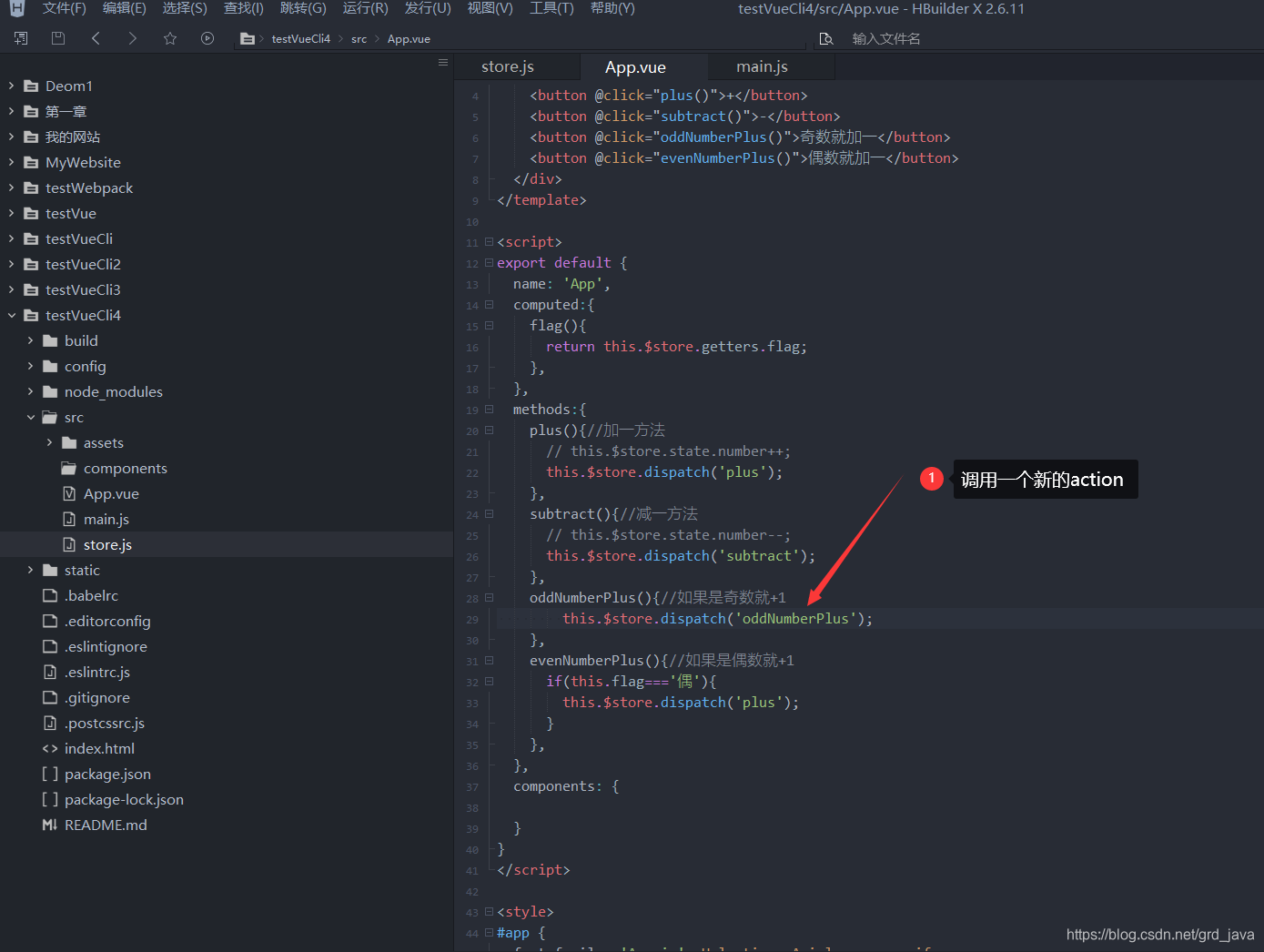Open the 发行(U) menu
This screenshot has width=1264, height=952.
(428, 8)
